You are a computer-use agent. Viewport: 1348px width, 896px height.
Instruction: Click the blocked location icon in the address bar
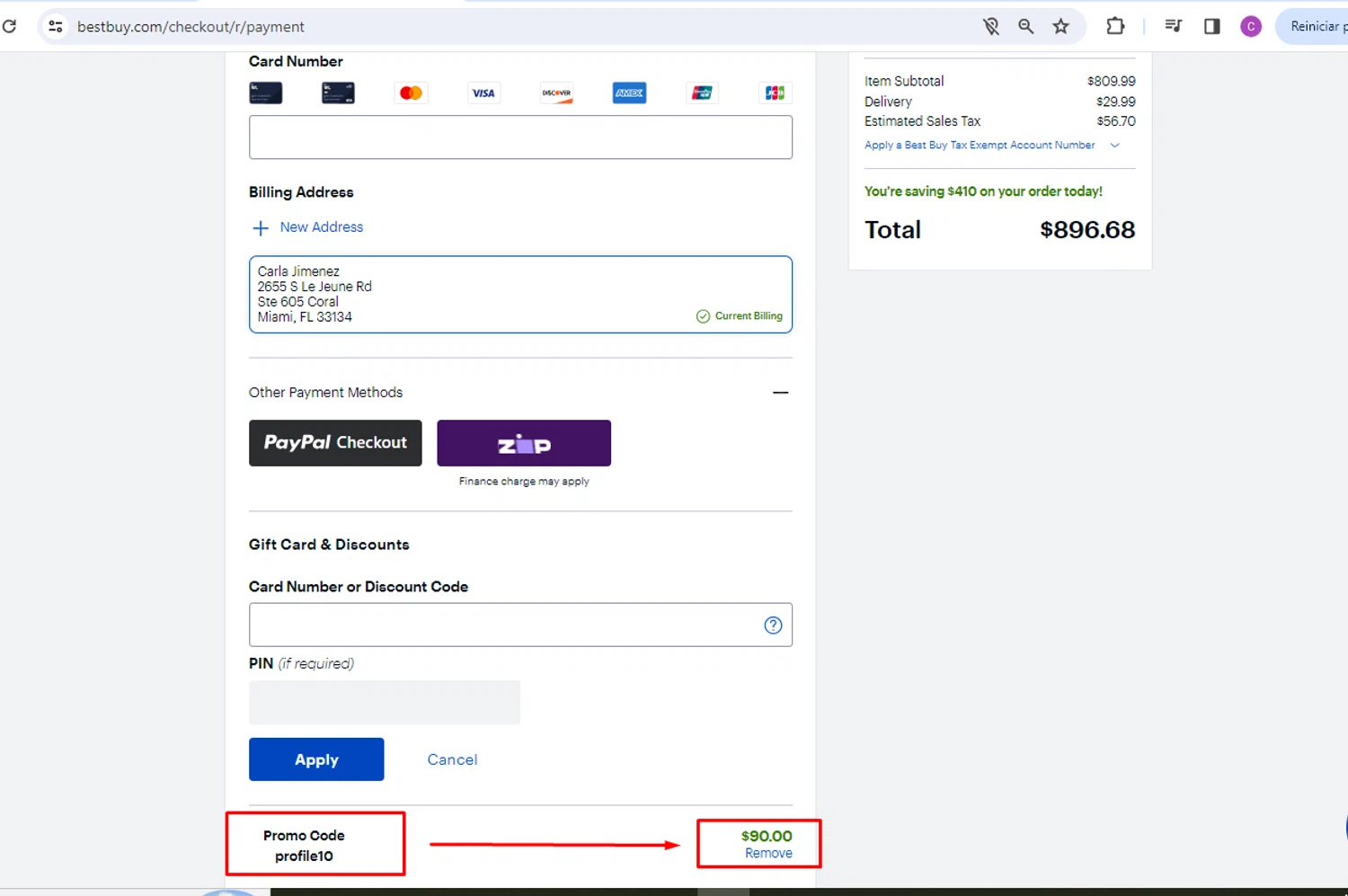[x=990, y=27]
